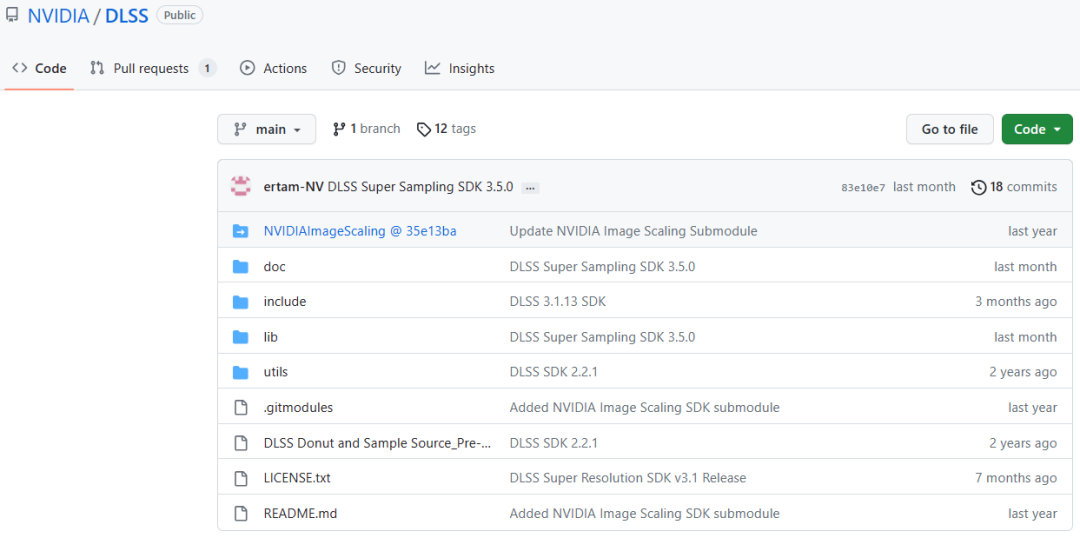Click the NVIDIAImageScaling submodule folder icon

click(240, 231)
